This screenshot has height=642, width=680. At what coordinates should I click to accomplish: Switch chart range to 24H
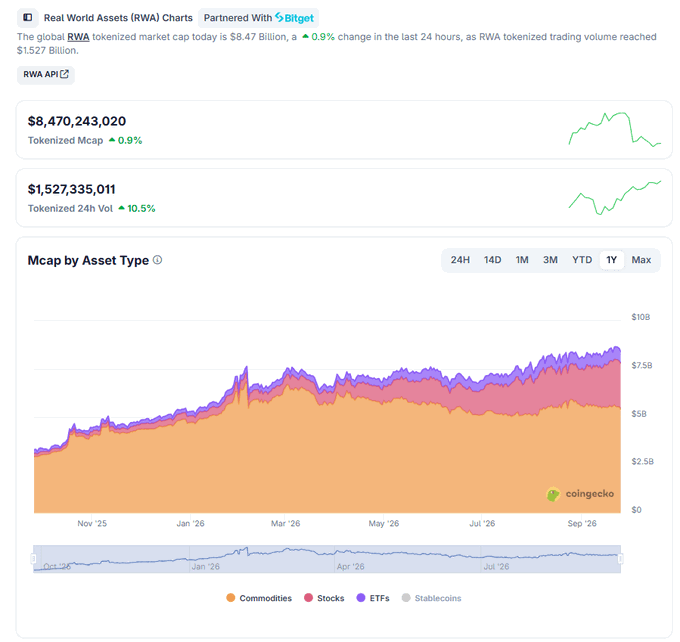coord(460,260)
